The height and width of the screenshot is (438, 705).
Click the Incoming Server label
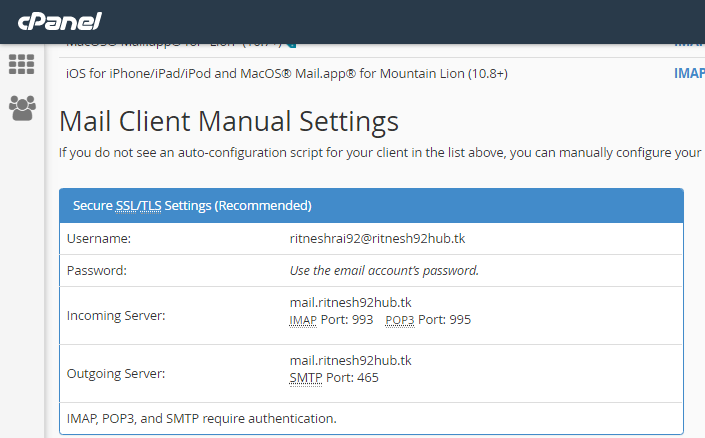click(115, 316)
